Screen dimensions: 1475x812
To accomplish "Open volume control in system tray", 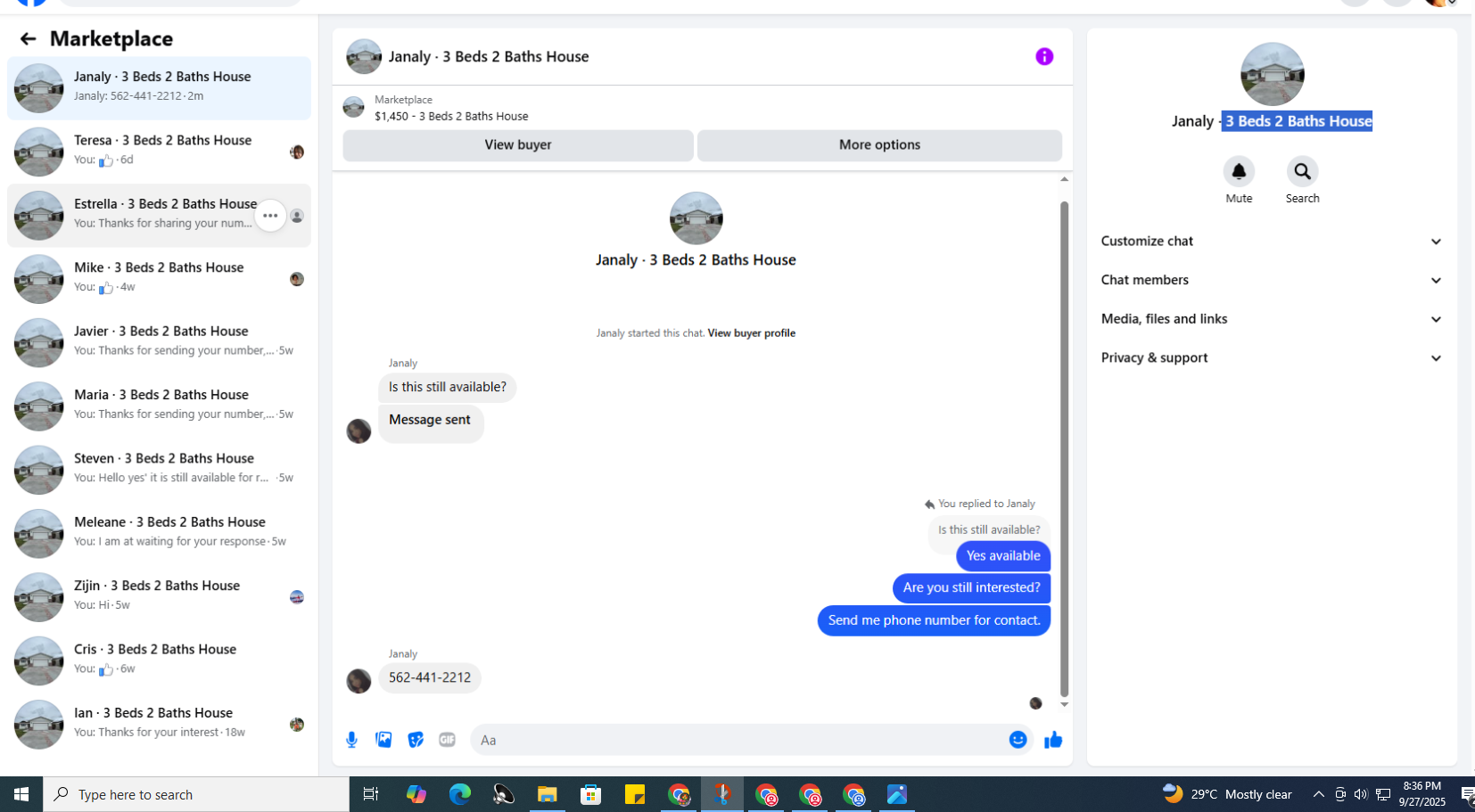I will pyautogui.click(x=1360, y=794).
